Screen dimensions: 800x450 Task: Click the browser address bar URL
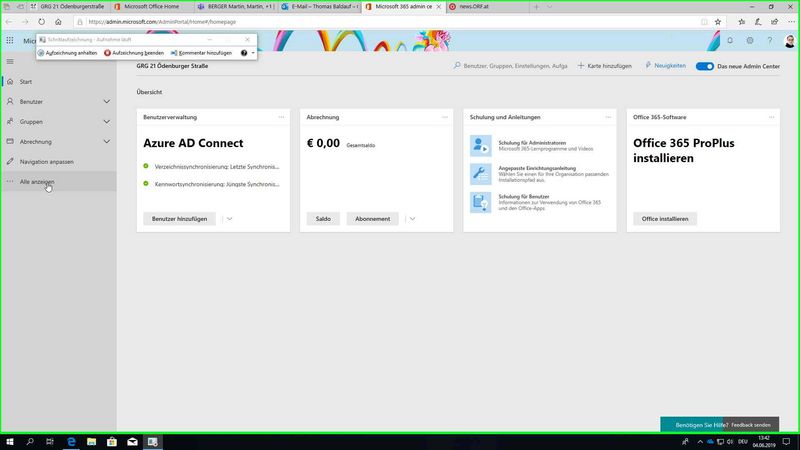coord(162,22)
